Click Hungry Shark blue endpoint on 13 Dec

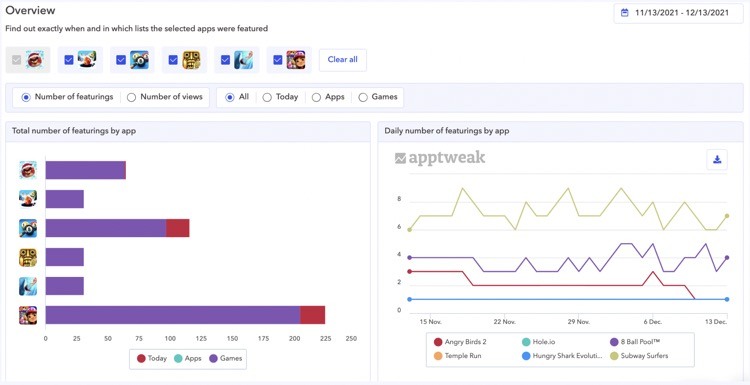[727, 299]
